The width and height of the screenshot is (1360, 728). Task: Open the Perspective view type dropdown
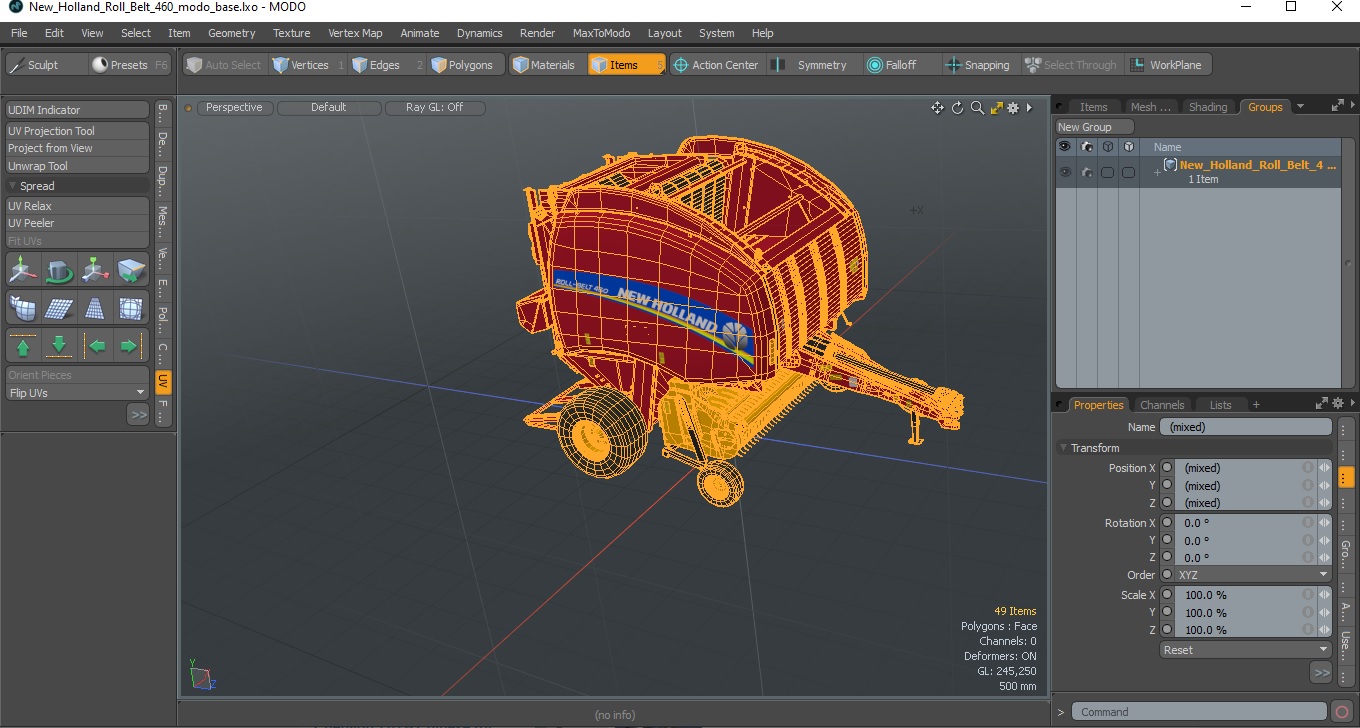click(x=234, y=108)
